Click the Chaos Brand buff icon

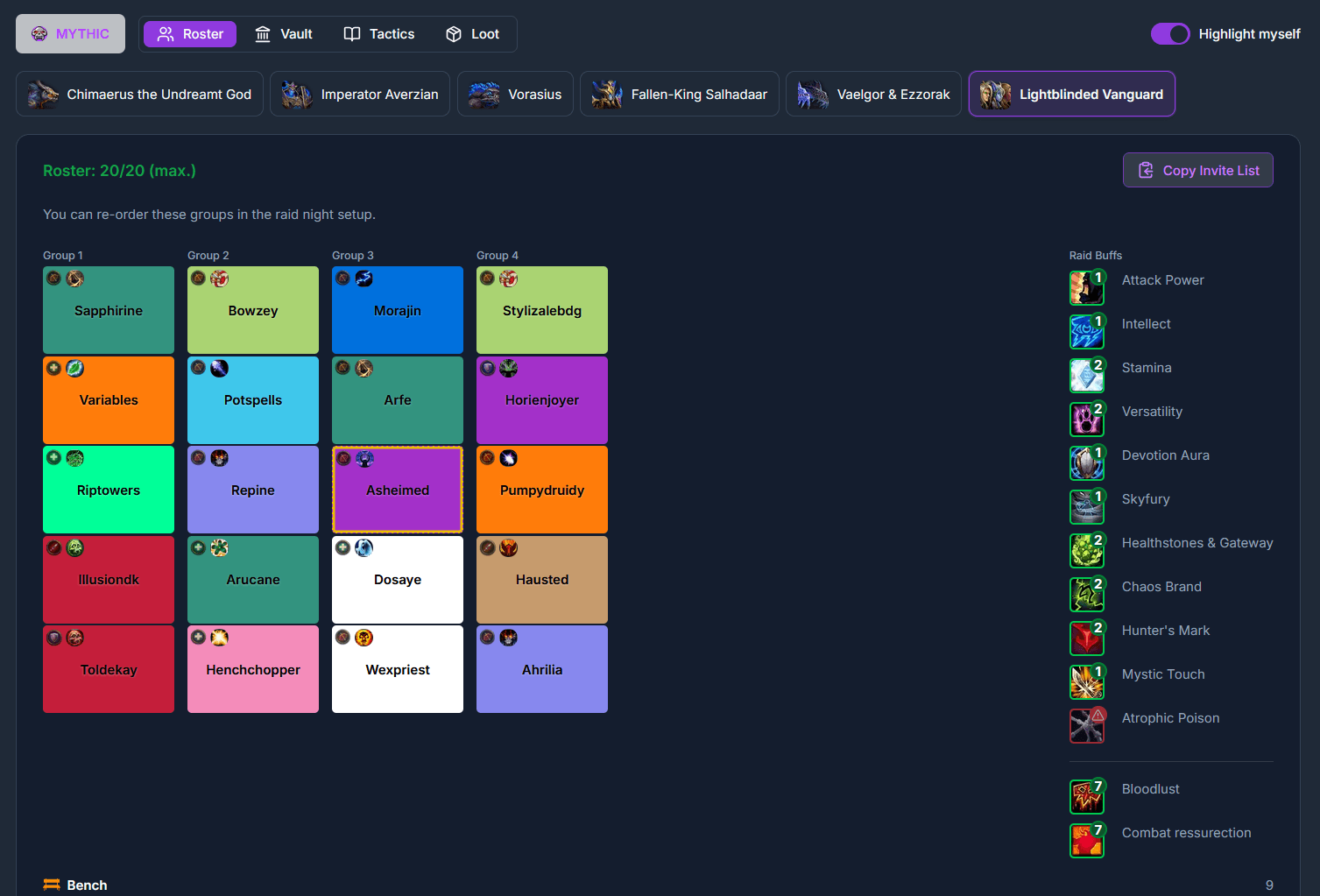[x=1086, y=595]
